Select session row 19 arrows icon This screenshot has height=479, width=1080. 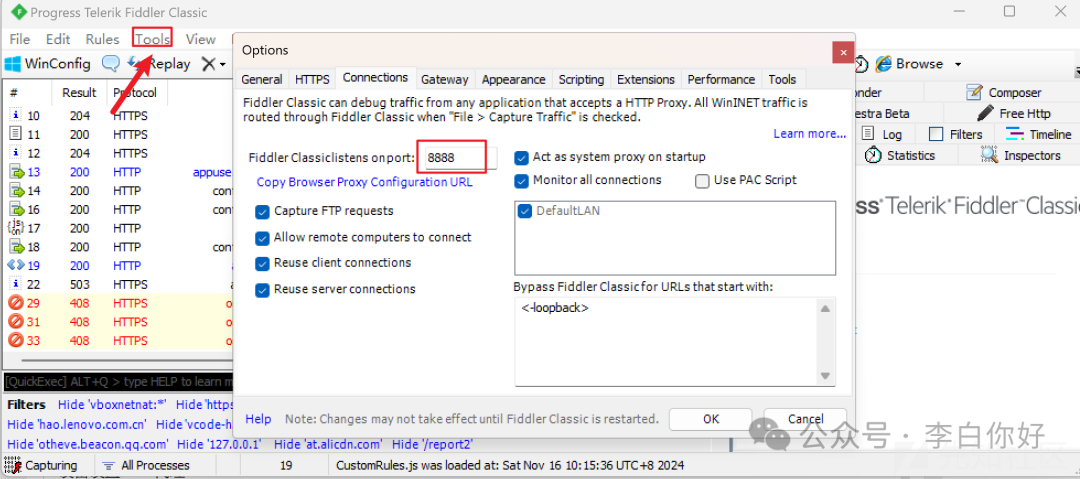(x=16, y=265)
